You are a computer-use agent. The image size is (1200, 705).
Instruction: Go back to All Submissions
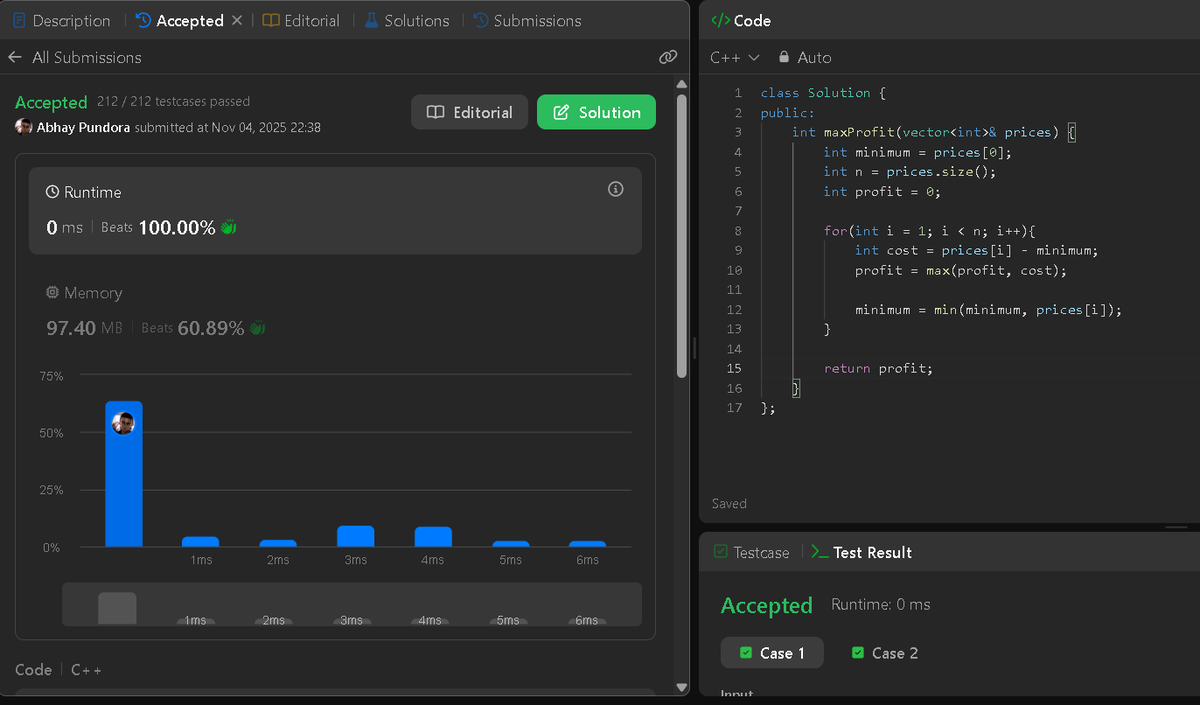pos(75,57)
